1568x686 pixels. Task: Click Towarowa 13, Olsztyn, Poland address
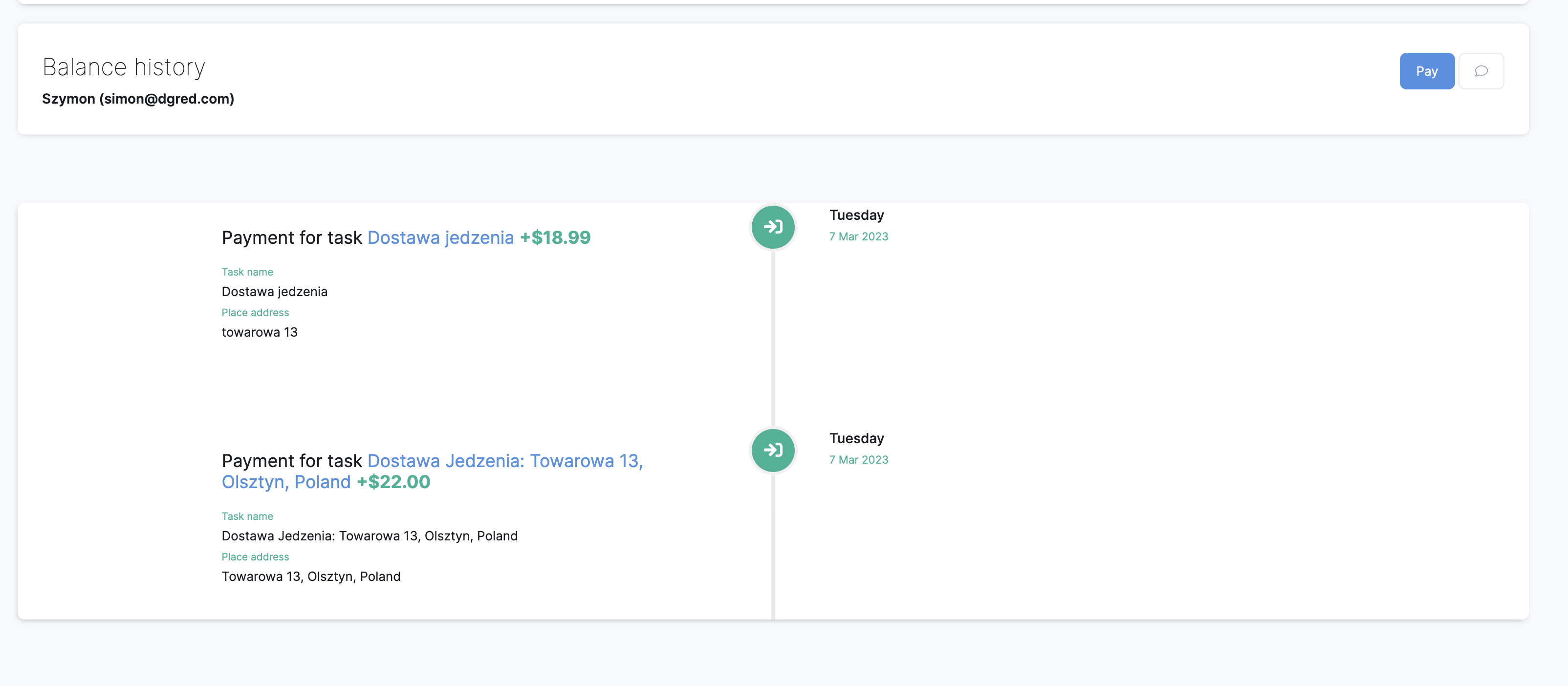(x=310, y=577)
